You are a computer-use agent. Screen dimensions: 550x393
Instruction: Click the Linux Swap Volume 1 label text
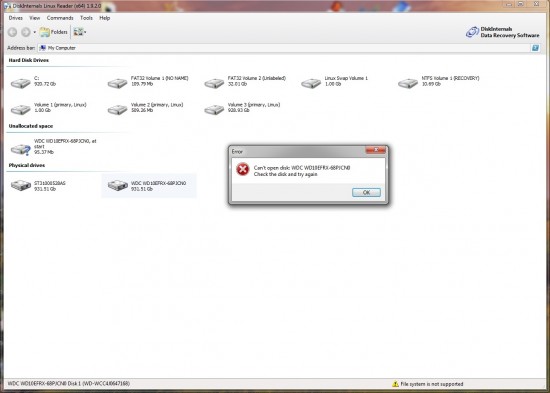346,78
